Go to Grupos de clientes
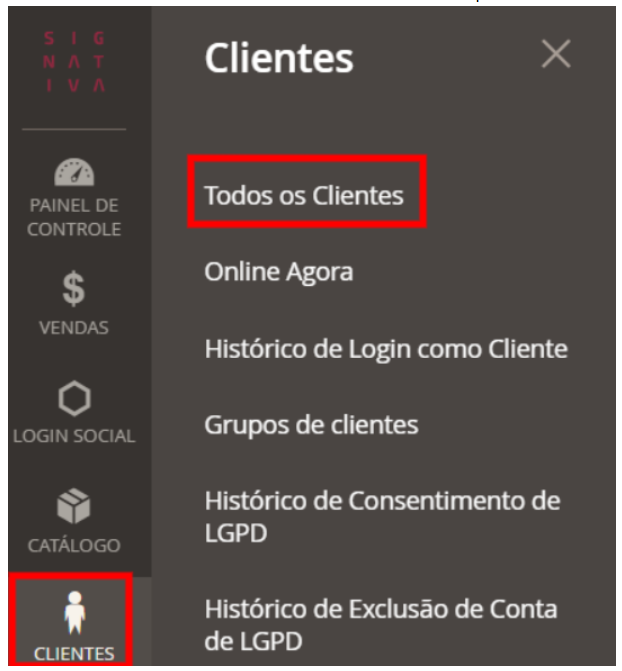The image size is (622, 671). (311, 425)
